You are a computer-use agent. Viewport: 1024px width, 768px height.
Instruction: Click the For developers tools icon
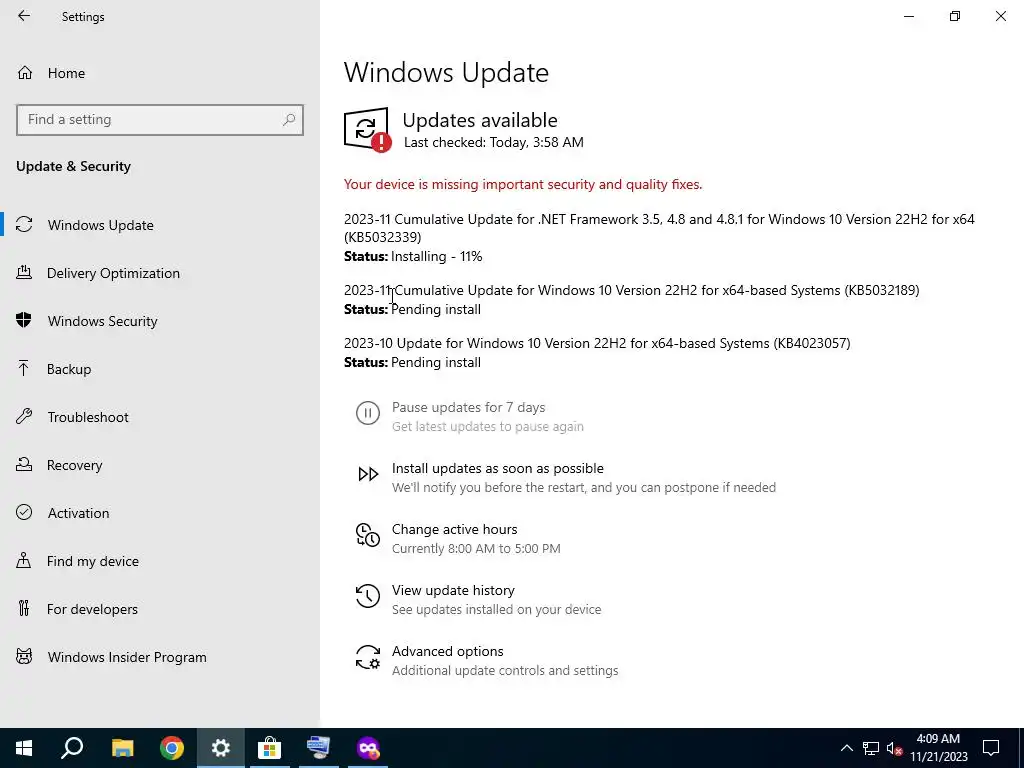pyautogui.click(x=24, y=608)
